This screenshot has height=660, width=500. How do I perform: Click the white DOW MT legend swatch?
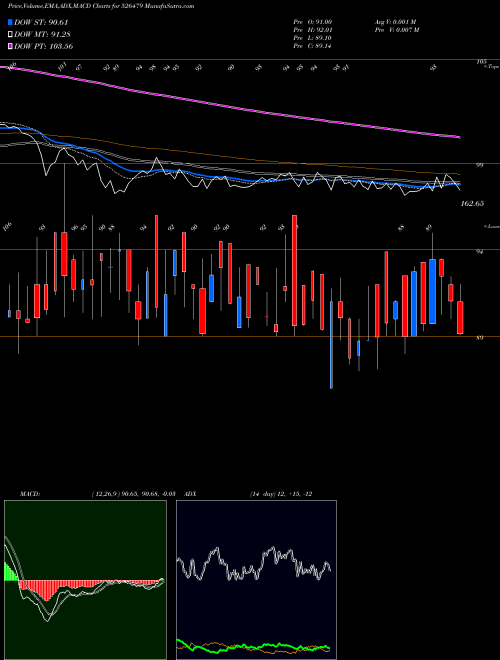tap(10, 35)
